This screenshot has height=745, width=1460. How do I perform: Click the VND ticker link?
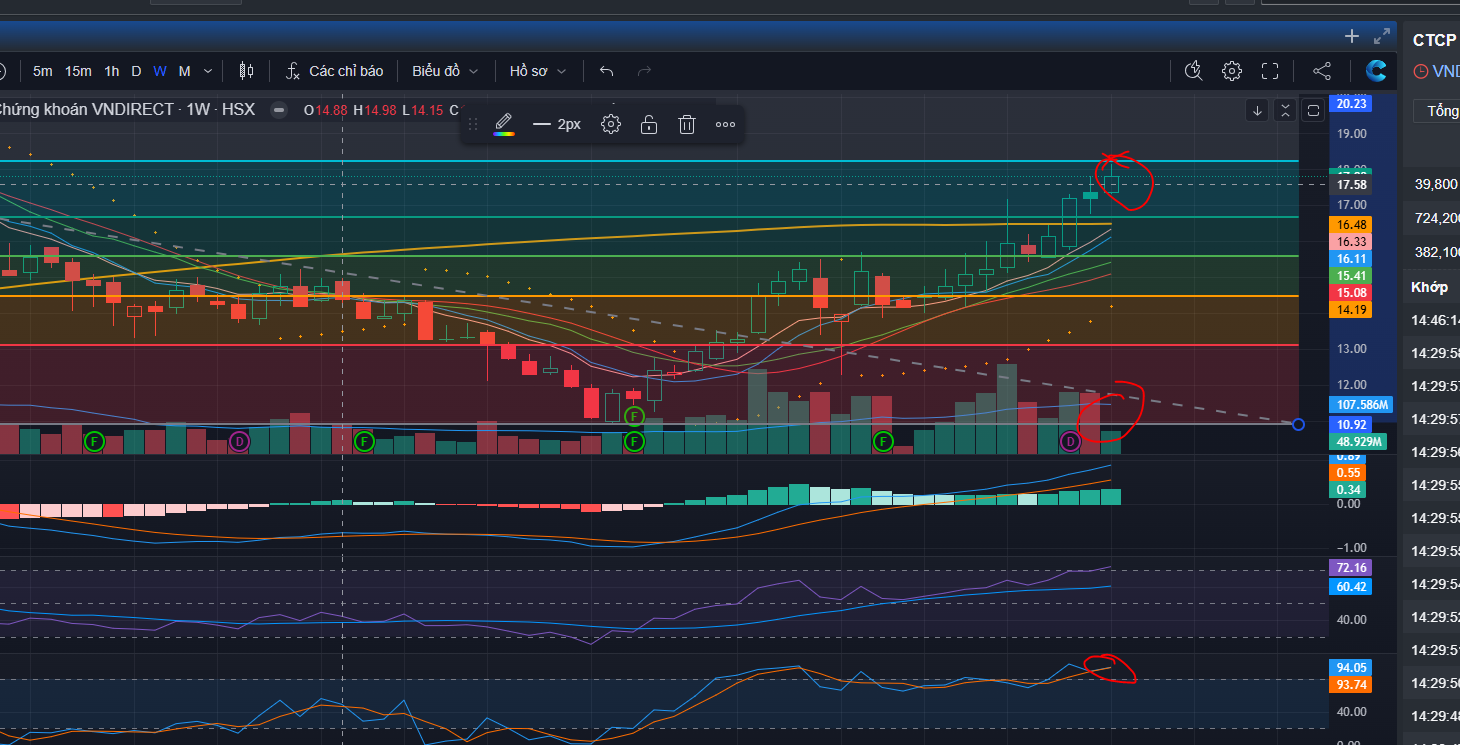pyautogui.click(x=1446, y=71)
